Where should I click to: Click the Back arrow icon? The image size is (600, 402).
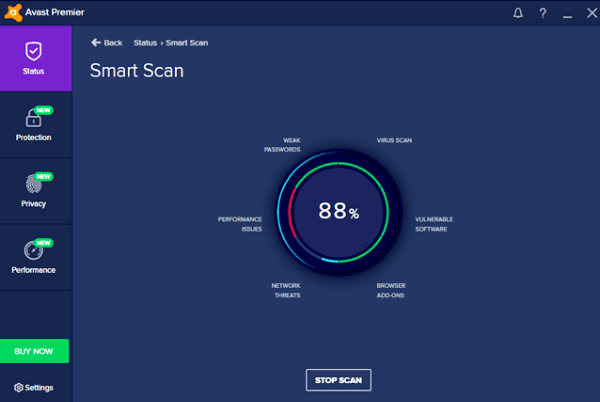(96, 42)
